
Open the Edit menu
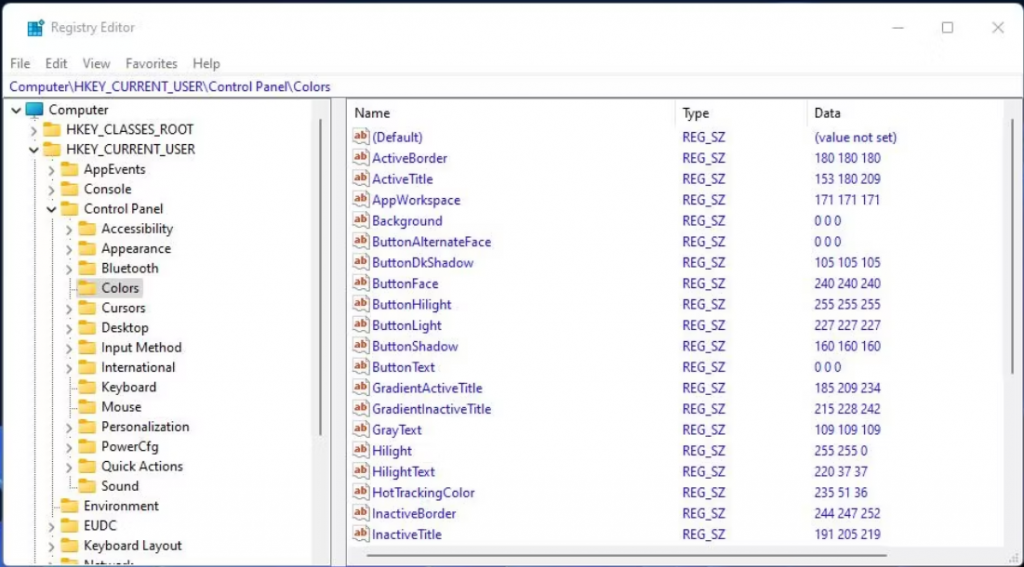click(56, 63)
